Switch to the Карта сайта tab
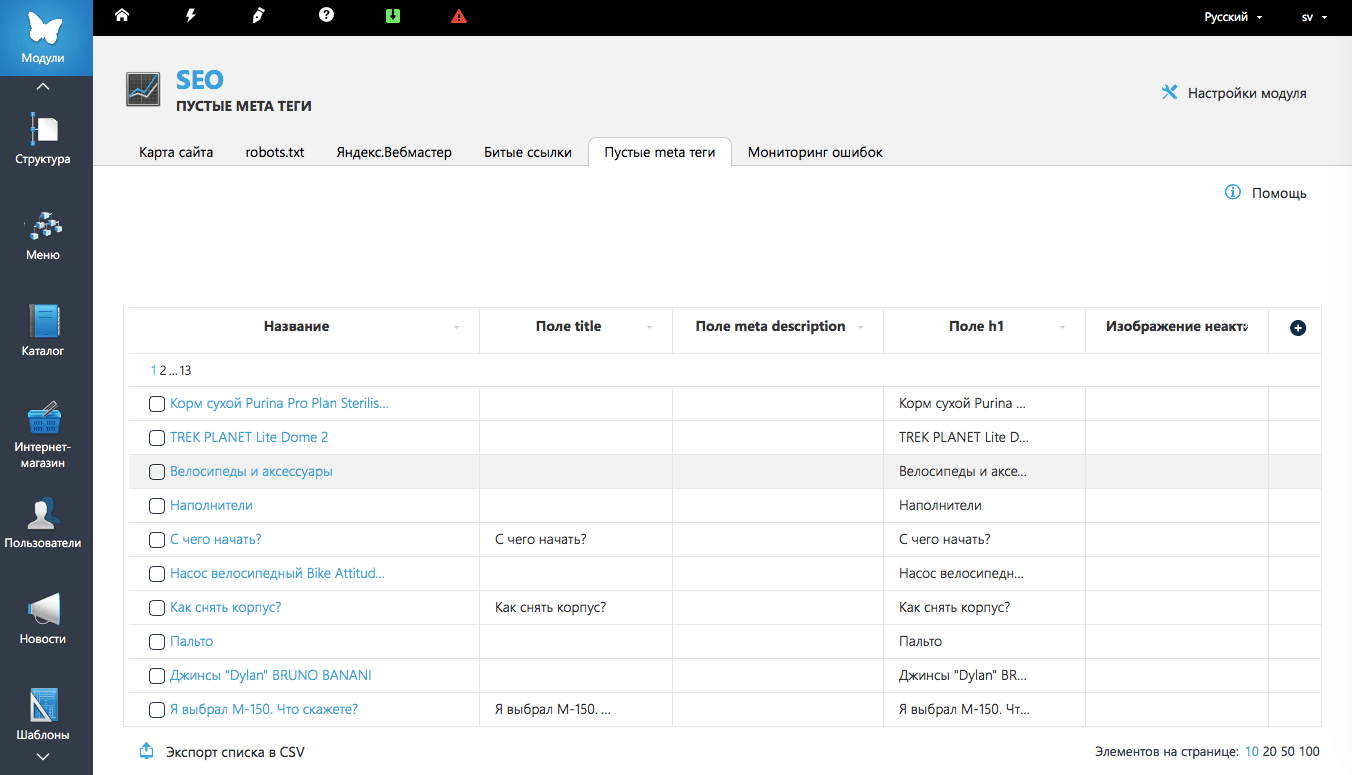 coord(176,152)
